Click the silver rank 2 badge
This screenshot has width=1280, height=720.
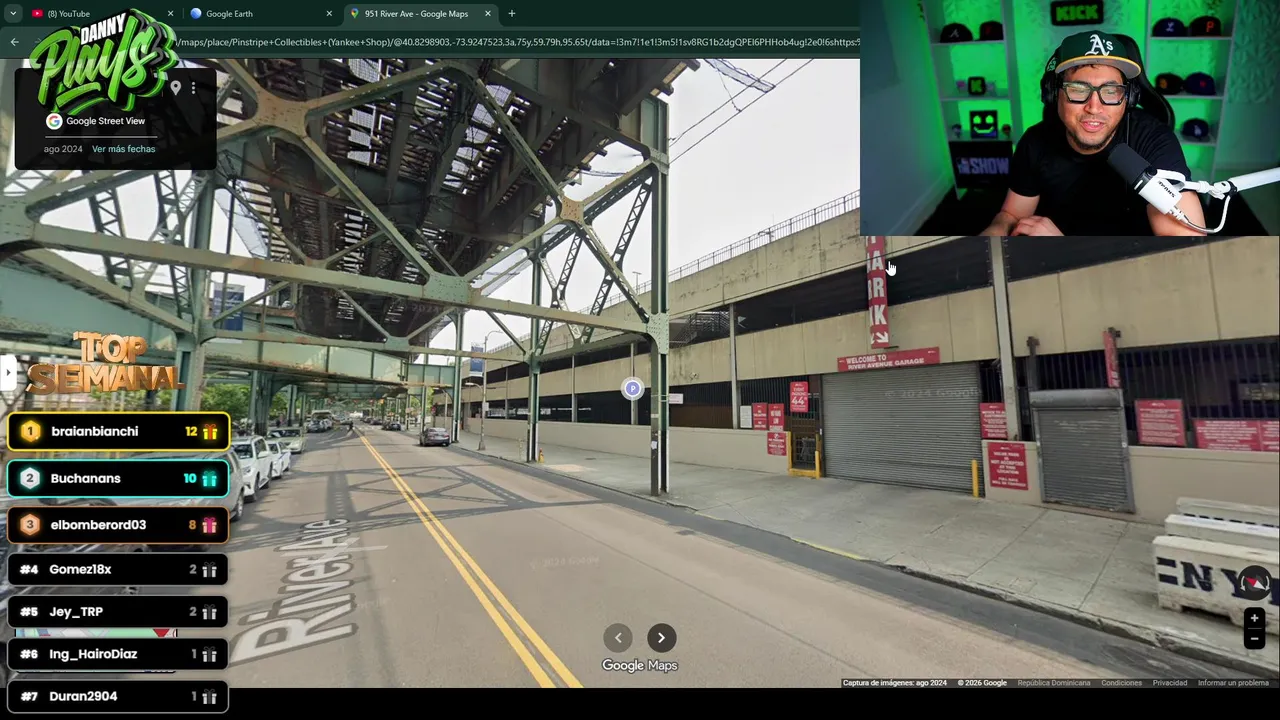point(29,478)
